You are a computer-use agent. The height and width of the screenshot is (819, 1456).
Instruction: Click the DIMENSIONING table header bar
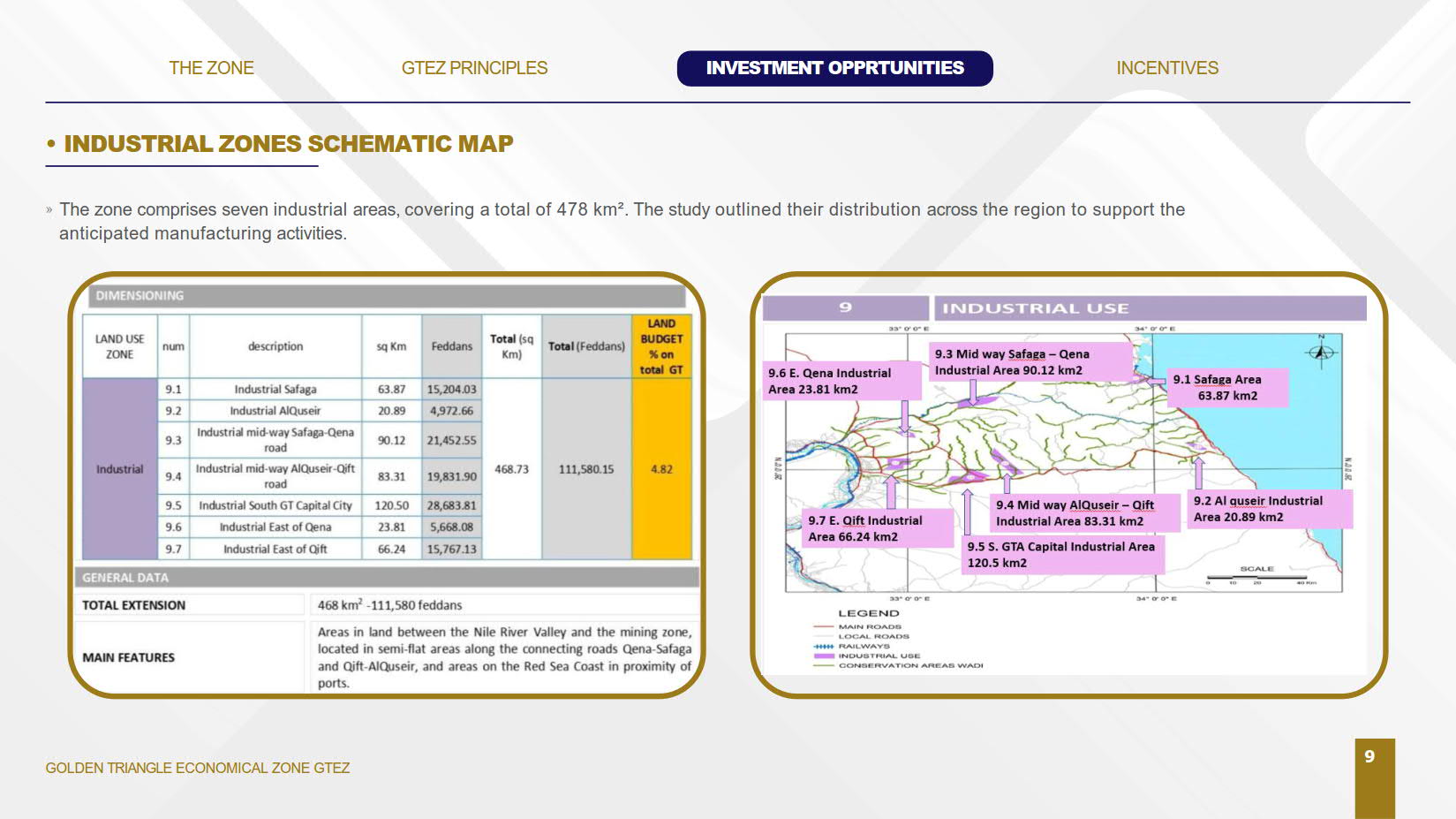tap(387, 296)
